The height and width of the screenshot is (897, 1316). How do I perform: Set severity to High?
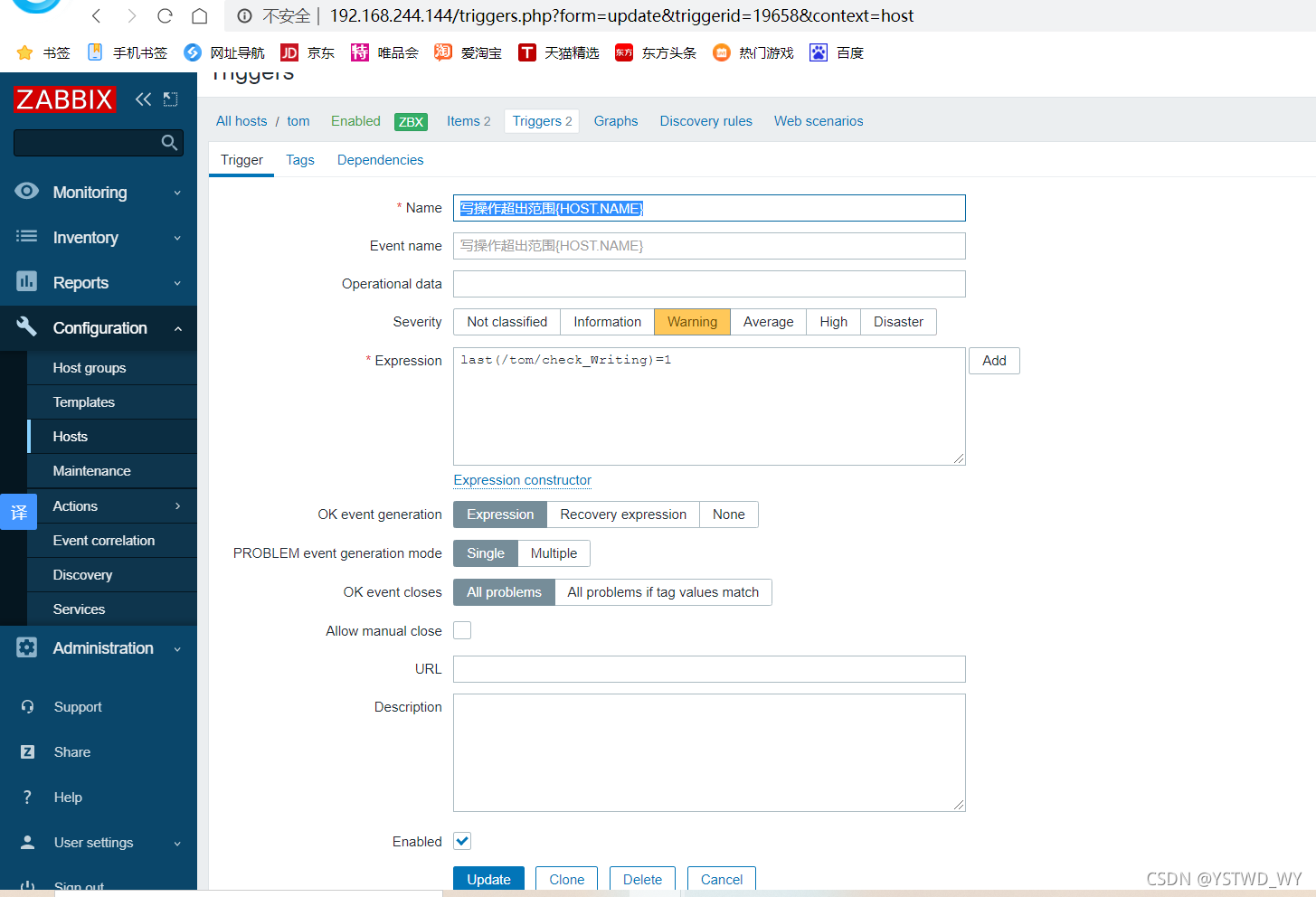pyautogui.click(x=833, y=322)
